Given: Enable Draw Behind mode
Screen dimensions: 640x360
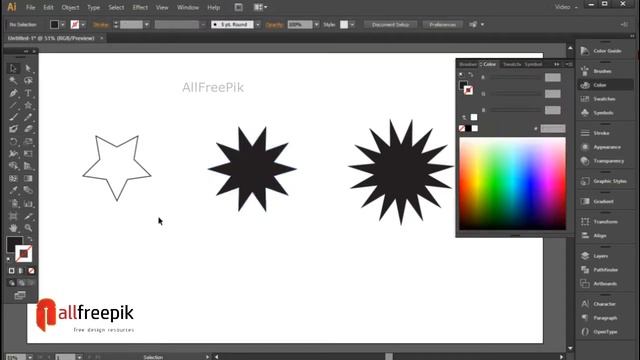Looking at the screenshot, I should [21, 283].
